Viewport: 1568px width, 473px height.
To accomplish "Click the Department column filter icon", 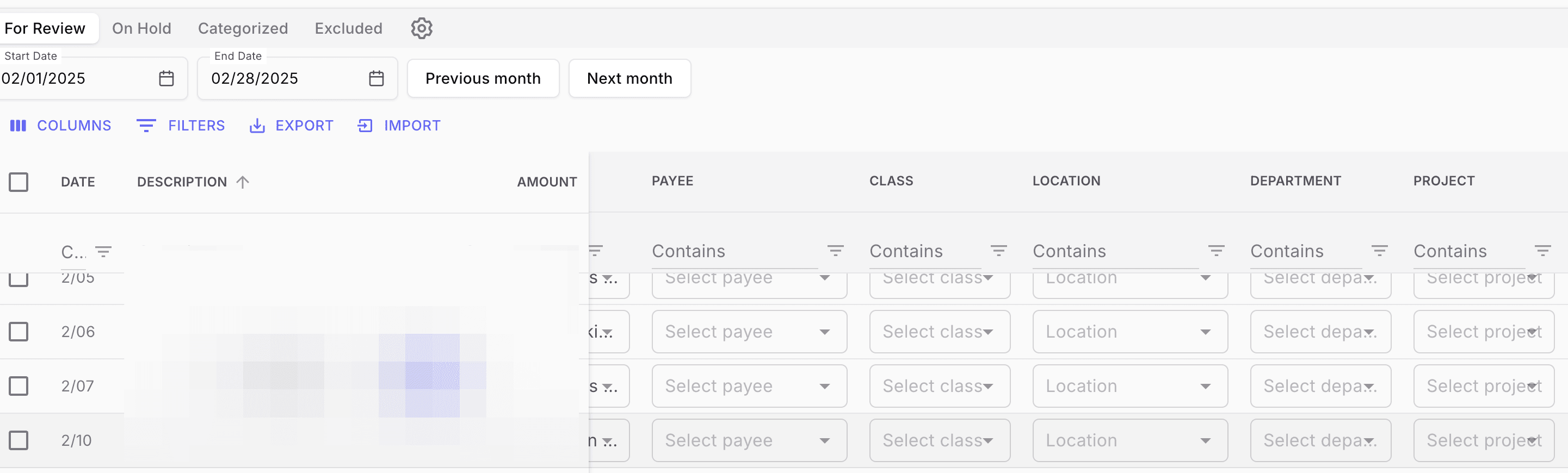I will 1379,251.
